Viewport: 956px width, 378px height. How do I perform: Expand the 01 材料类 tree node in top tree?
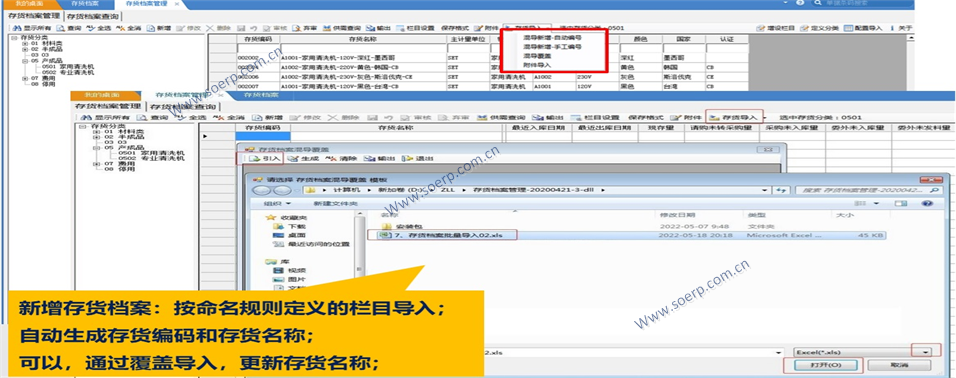click(24, 44)
